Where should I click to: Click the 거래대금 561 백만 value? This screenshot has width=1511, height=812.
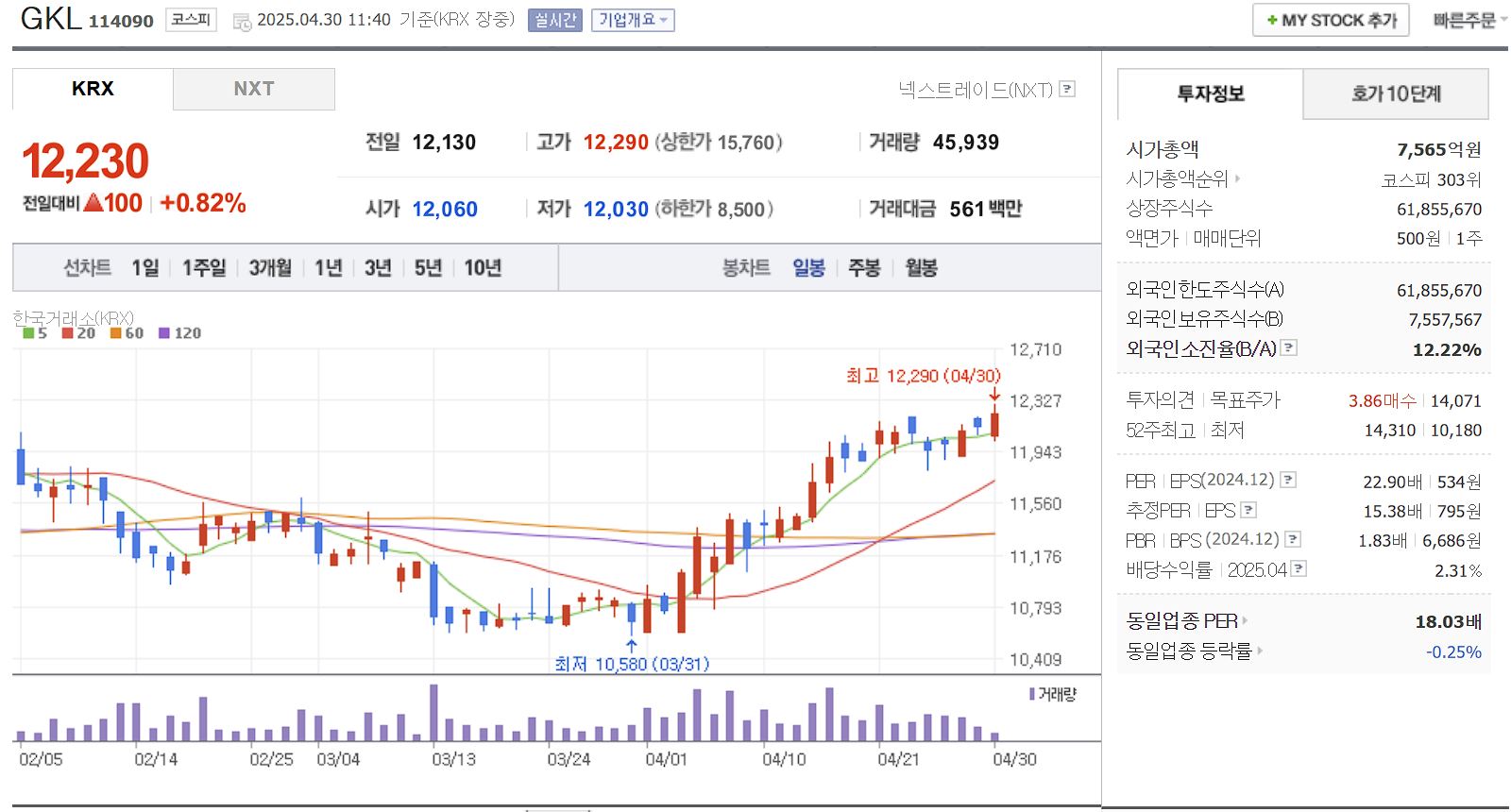(986, 209)
